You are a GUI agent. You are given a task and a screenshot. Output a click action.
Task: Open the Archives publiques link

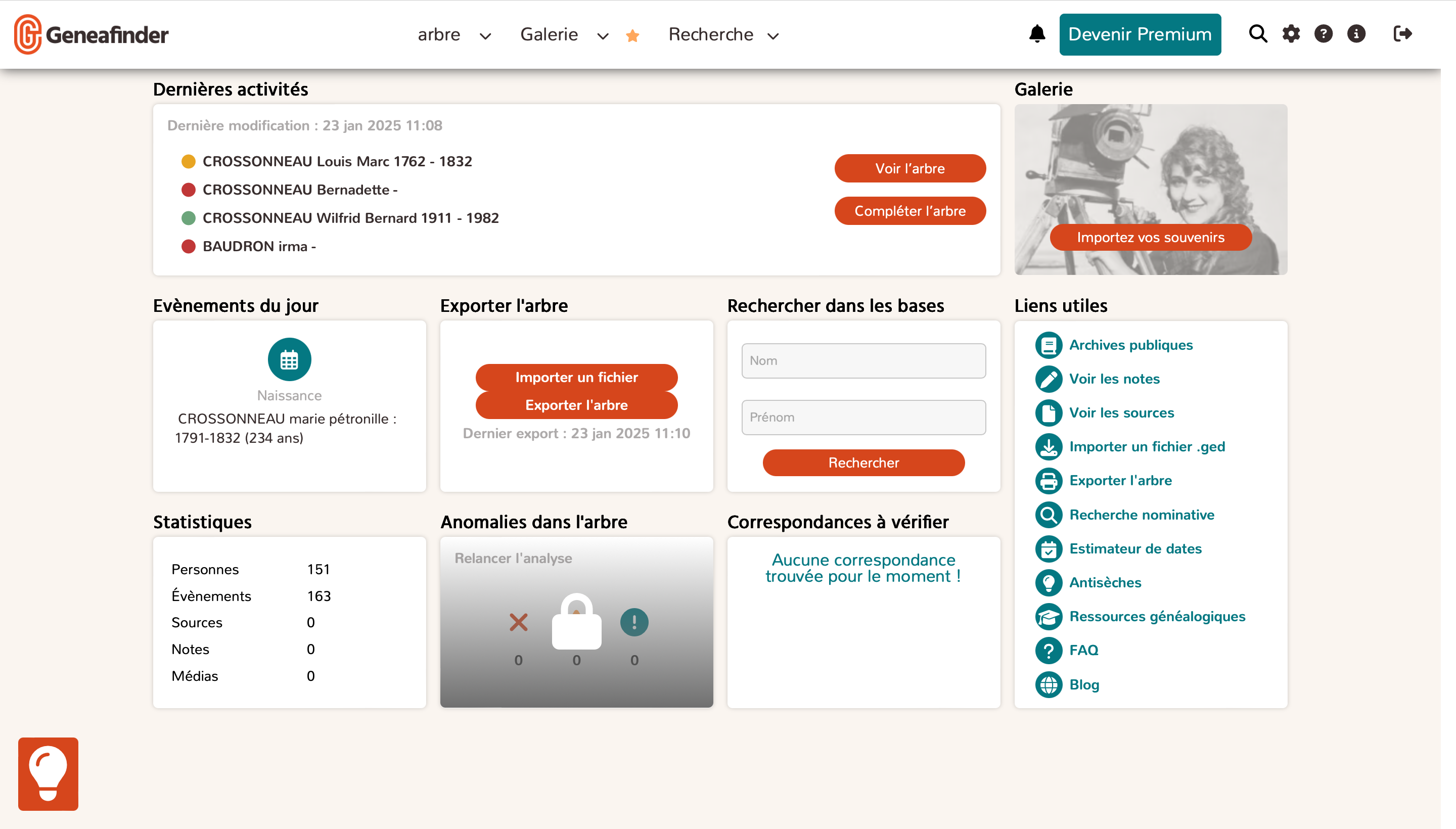click(x=1130, y=345)
